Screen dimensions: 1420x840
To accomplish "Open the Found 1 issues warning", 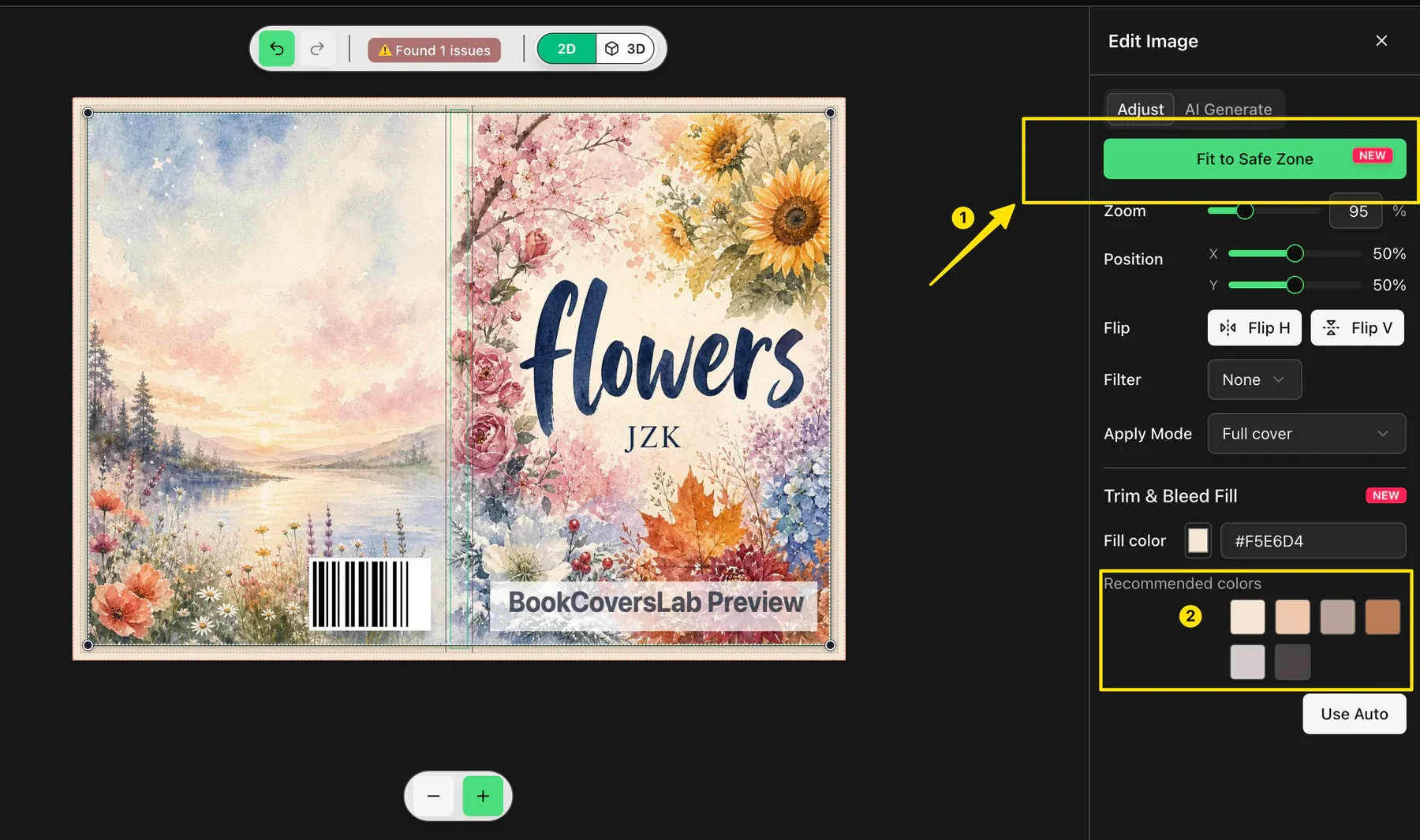I will point(435,50).
